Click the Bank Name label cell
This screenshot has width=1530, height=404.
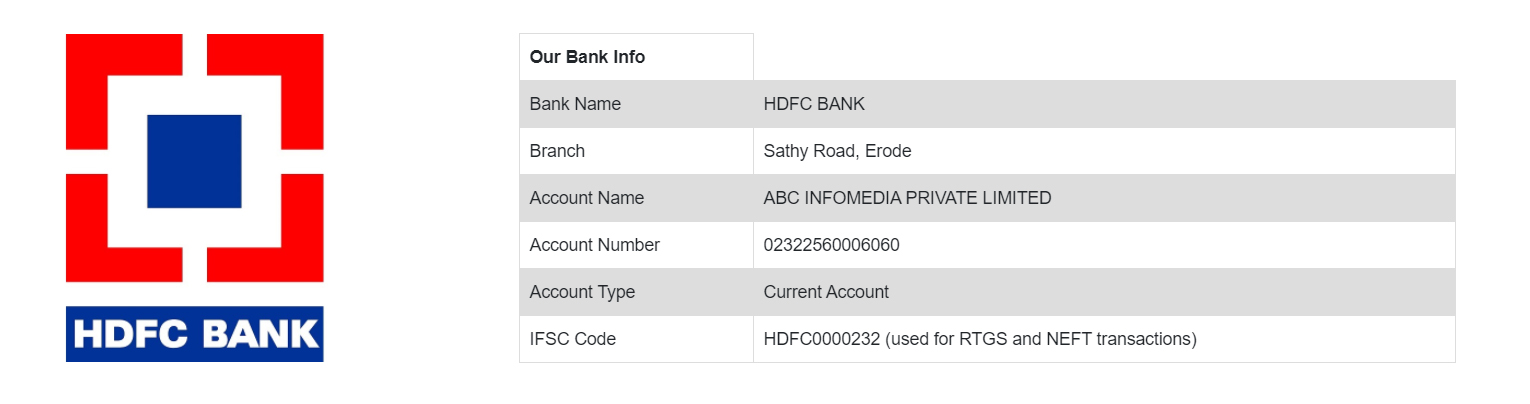pyautogui.click(x=636, y=104)
